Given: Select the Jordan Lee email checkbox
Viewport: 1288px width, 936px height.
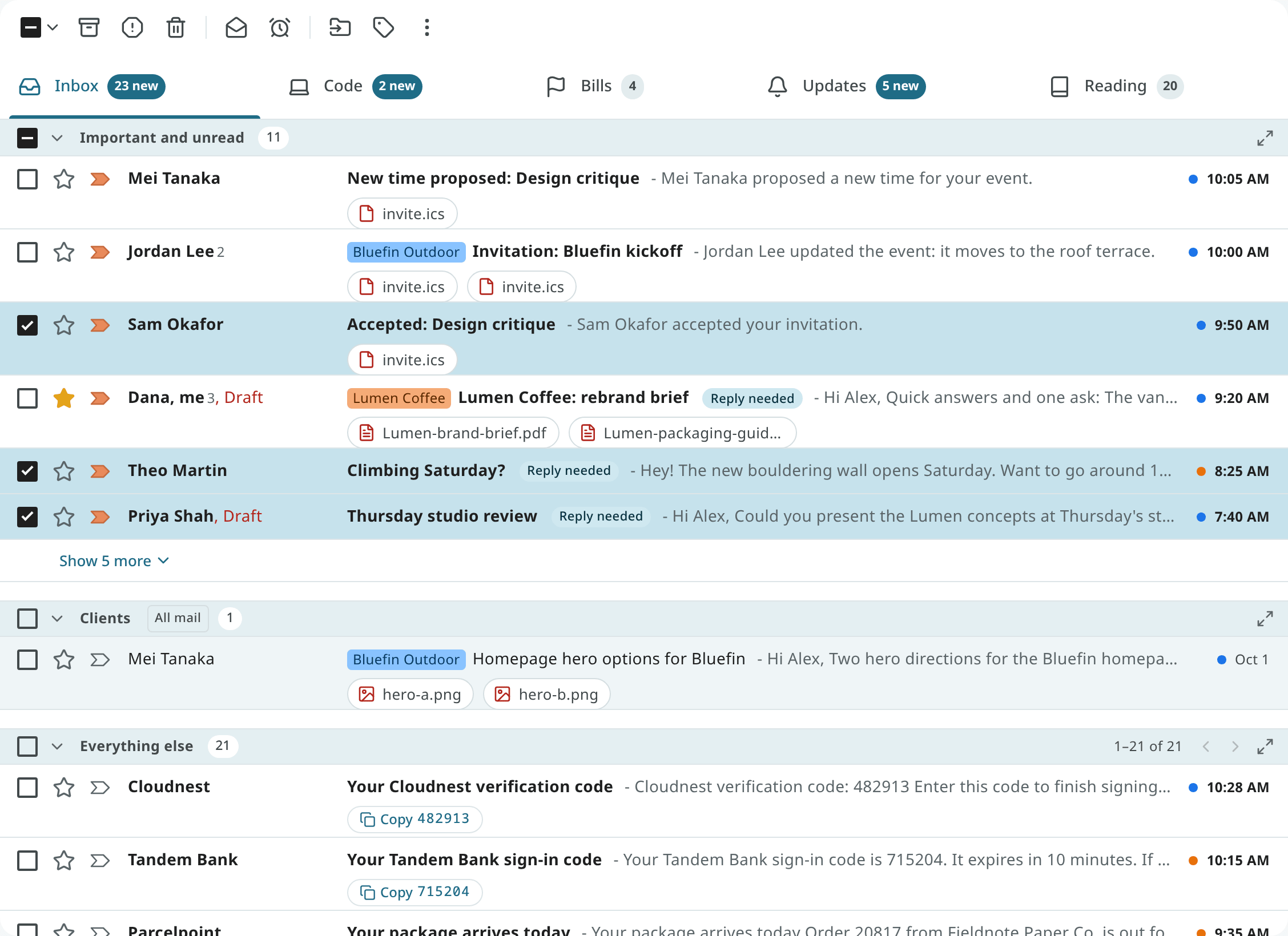Looking at the screenshot, I should (27, 252).
